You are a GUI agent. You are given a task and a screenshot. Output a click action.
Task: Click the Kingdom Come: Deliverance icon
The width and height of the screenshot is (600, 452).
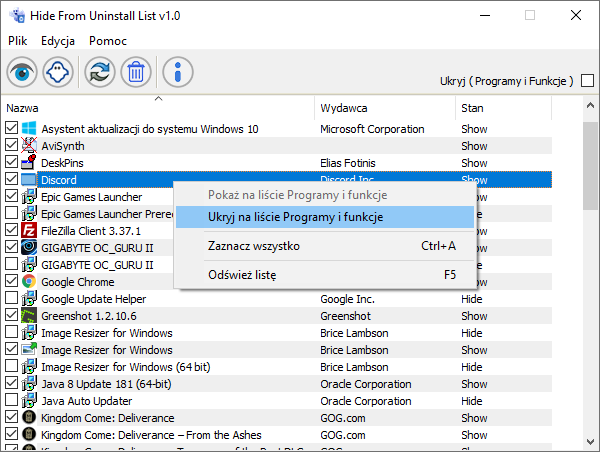tap(29, 417)
